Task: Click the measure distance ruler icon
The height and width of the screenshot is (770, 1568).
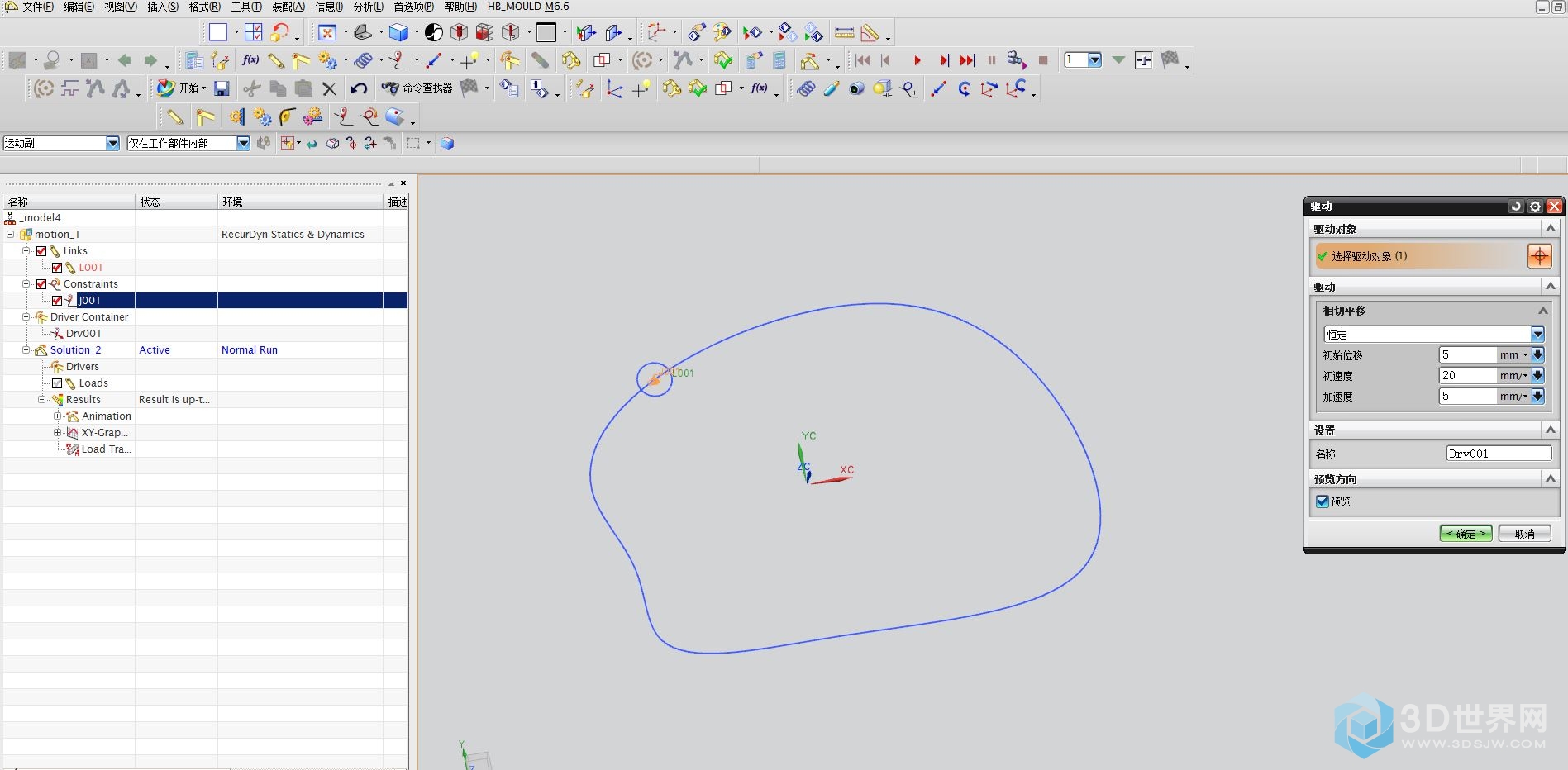Action: coord(844,33)
